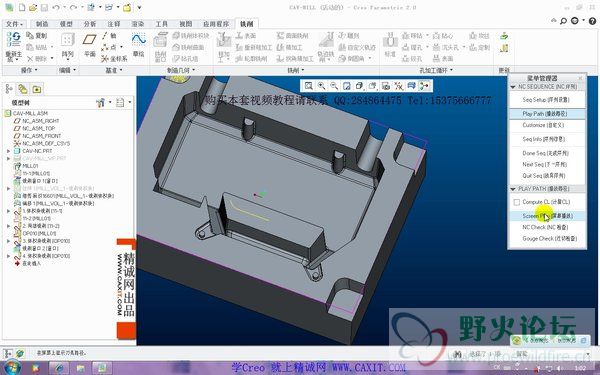Click the Windows Start button
Image resolution: width=600 pixels, height=375 pixels.
[x=11, y=368]
